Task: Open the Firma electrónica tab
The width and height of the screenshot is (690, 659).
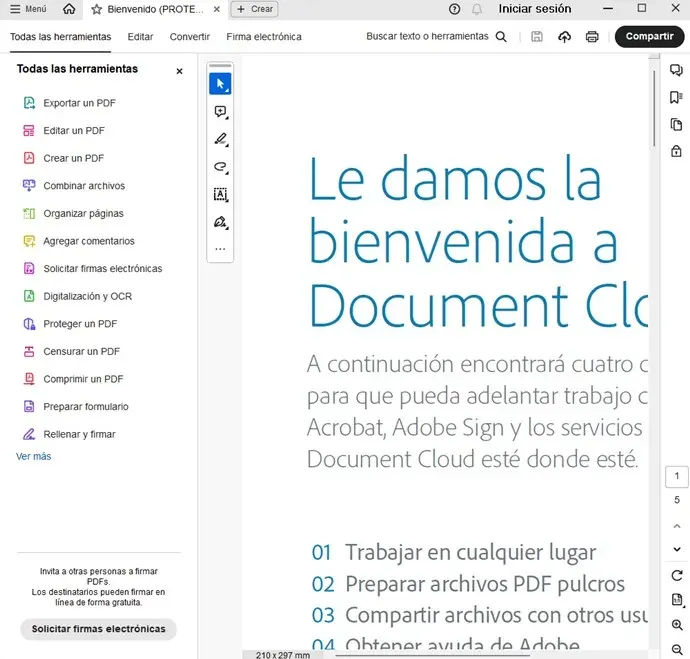Action: pos(264,37)
